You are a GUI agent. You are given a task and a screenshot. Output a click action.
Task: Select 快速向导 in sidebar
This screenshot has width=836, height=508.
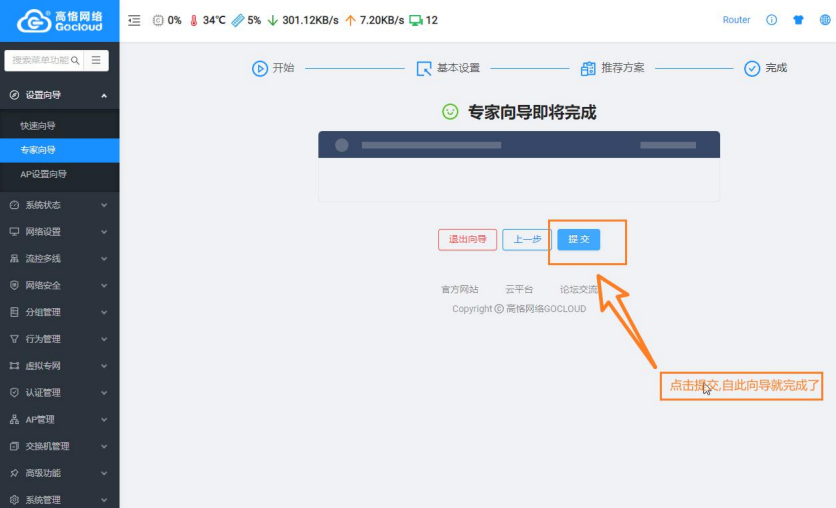click(38, 126)
